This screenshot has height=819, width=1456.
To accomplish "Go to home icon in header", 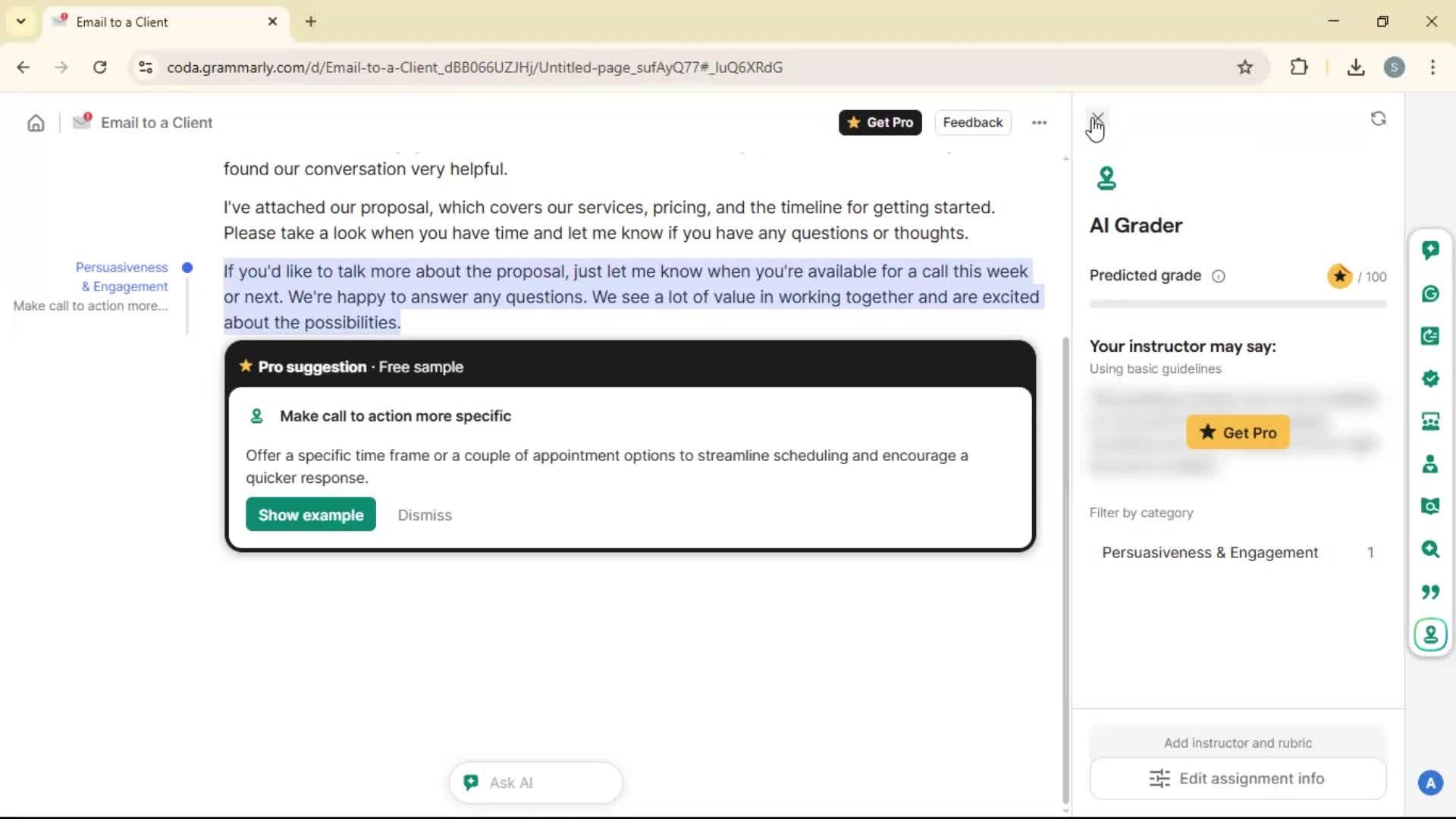I will coord(36,123).
